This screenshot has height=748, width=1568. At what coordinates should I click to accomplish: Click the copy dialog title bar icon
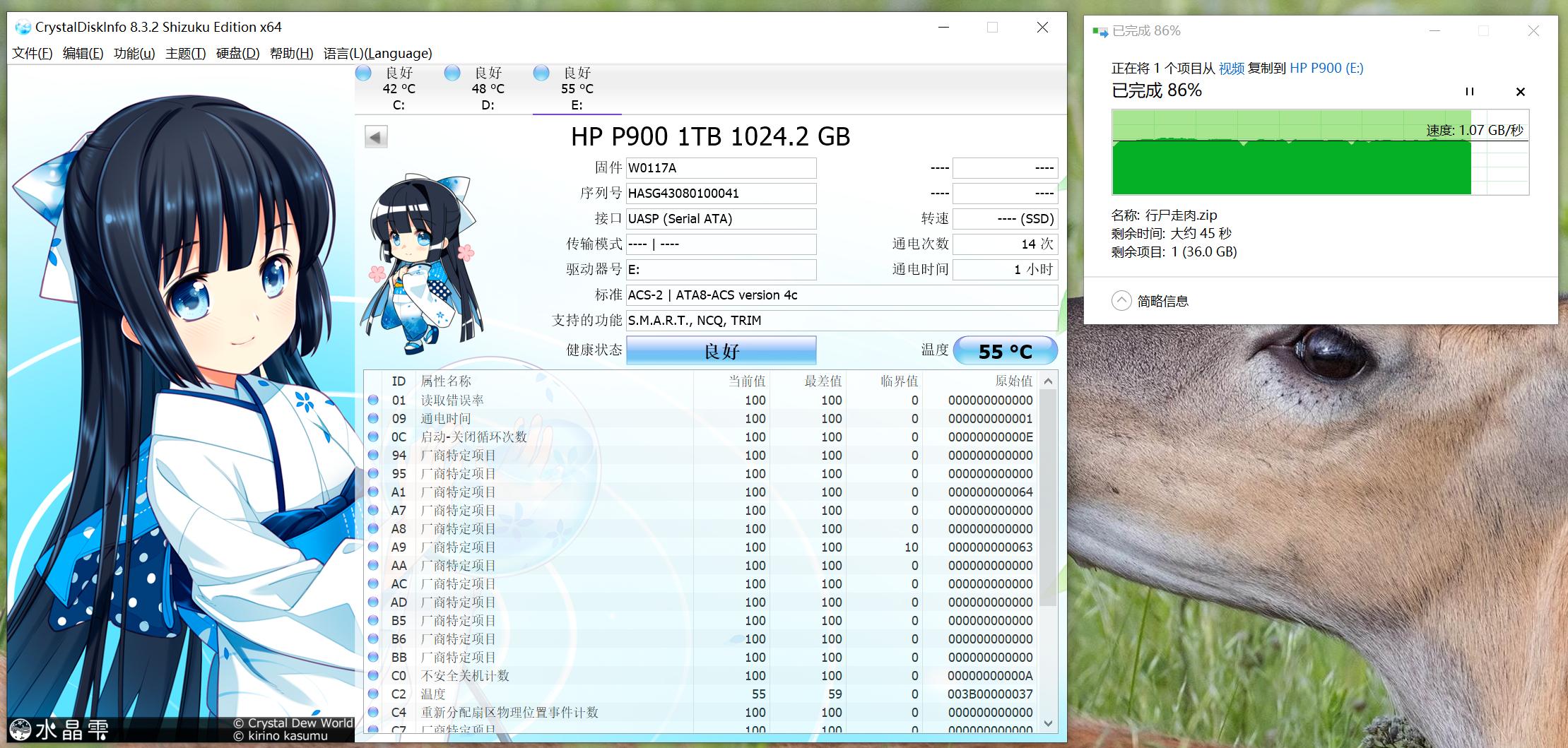click(1100, 30)
